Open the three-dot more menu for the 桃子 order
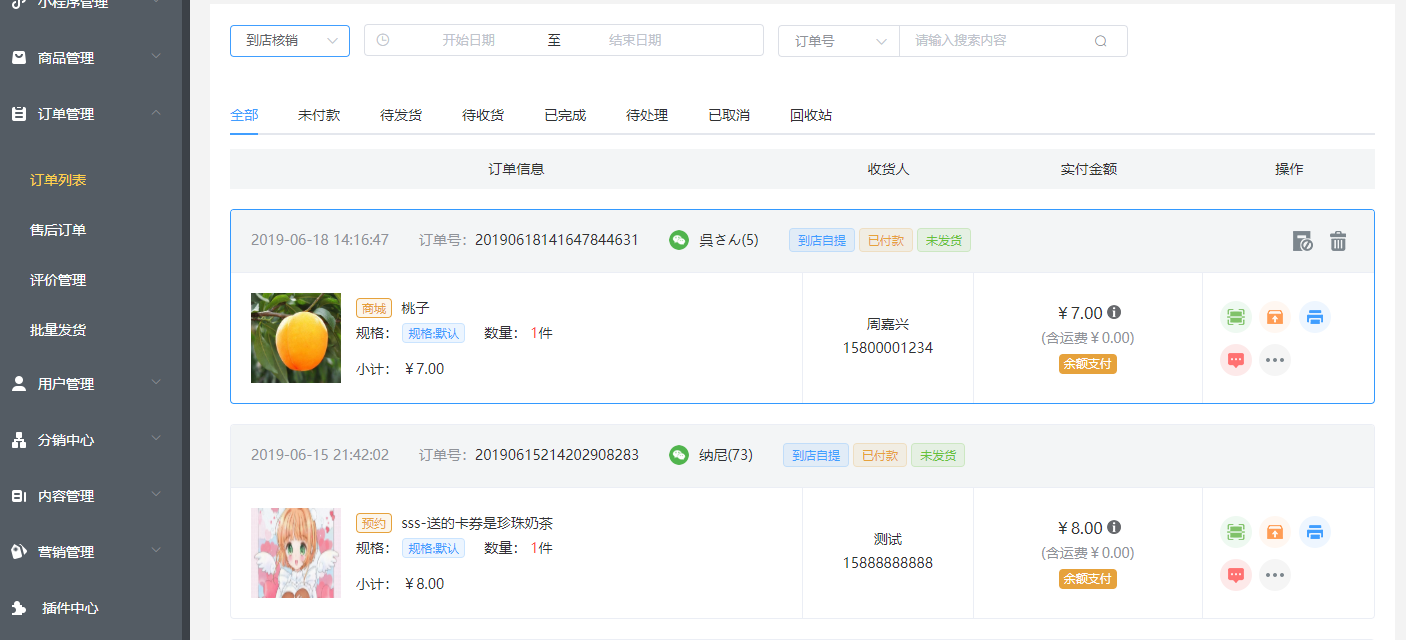Screen dimensions: 1406x640 pyautogui.click(x=1275, y=360)
